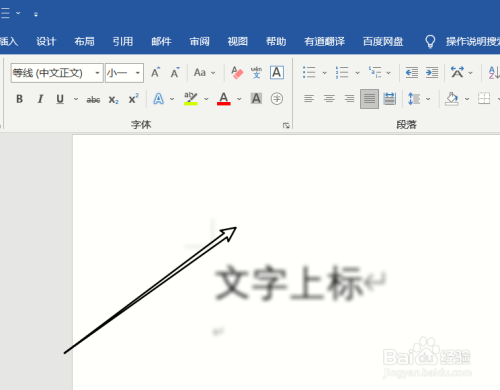Decrease paragraph indent

coord(412,72)
